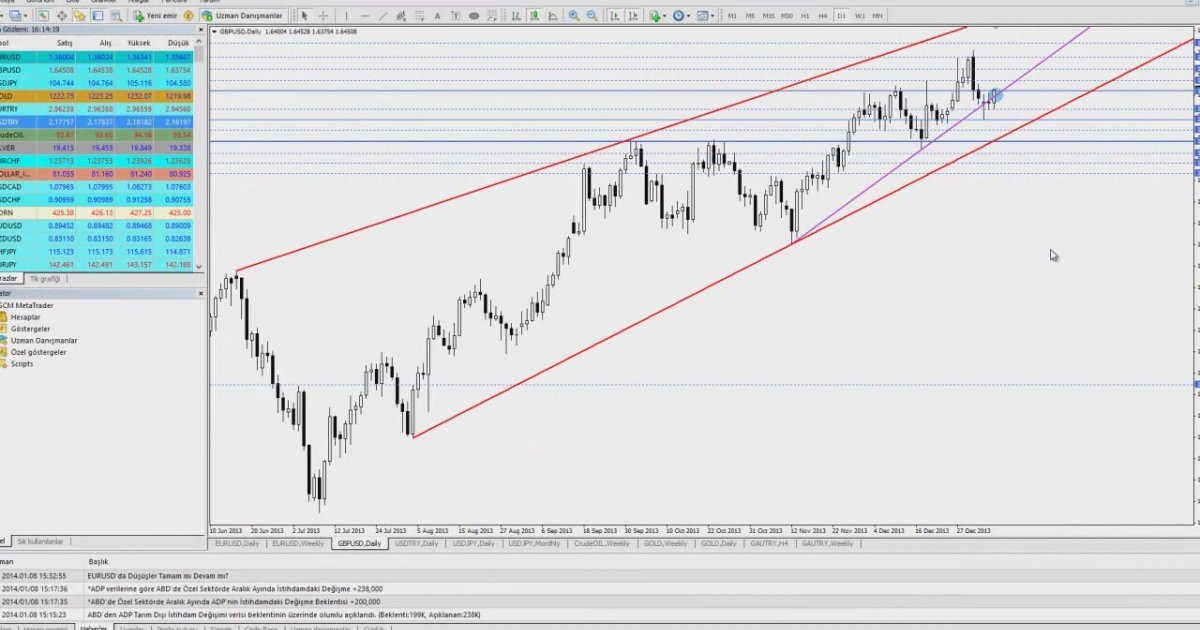This screenshot has height=630, width=1200.
Task: Select the CrudeOIL row in market watch
Action: tap(97, 134)
